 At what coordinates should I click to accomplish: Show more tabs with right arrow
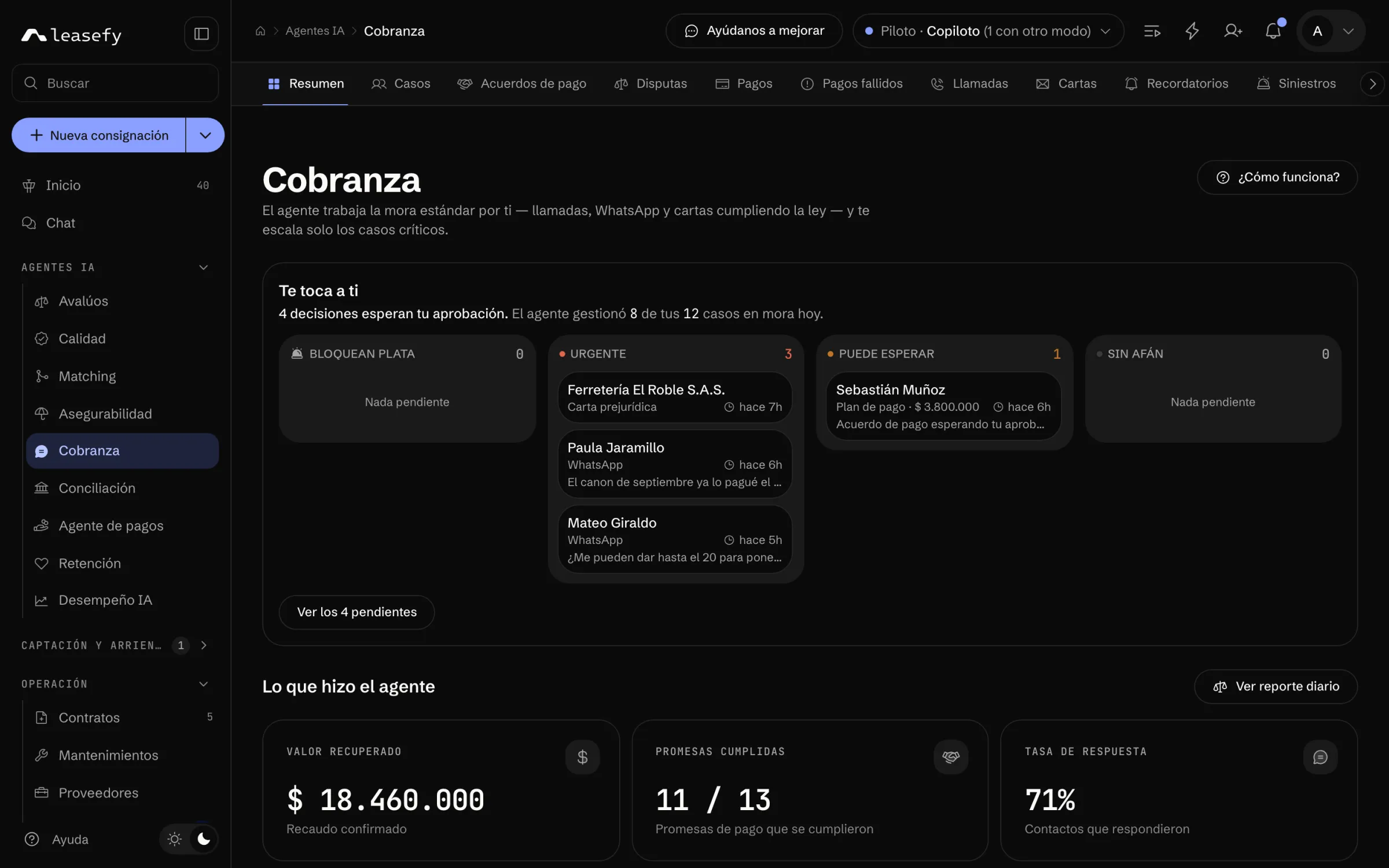[1372, 84]
